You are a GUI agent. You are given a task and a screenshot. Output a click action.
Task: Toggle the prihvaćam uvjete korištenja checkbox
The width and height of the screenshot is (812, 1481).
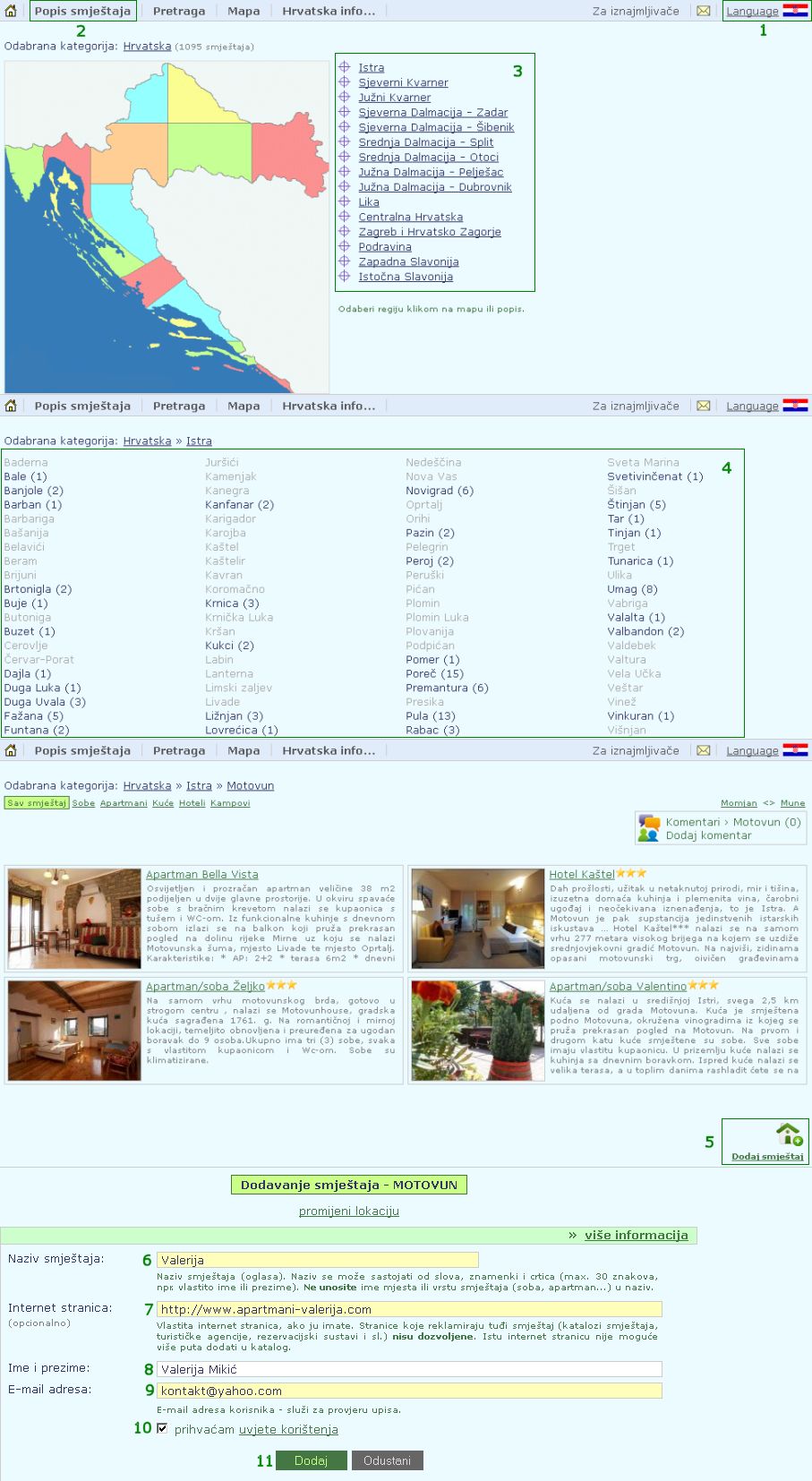point(162,1428)
